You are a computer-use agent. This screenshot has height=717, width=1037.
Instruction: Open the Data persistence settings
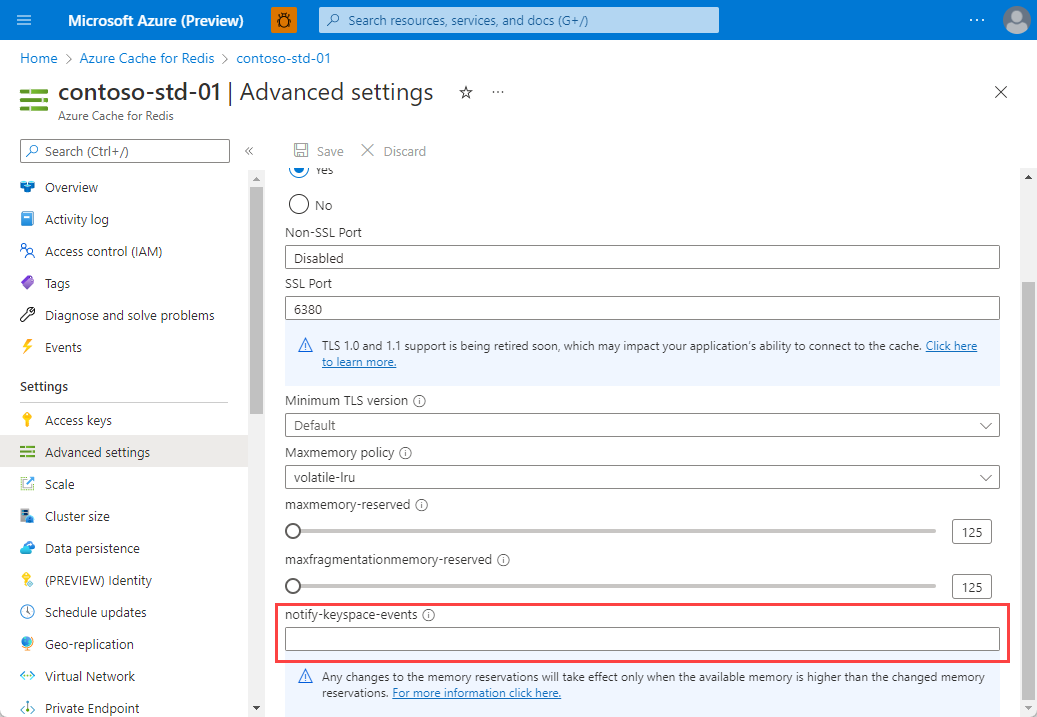[x=93, y=548]
